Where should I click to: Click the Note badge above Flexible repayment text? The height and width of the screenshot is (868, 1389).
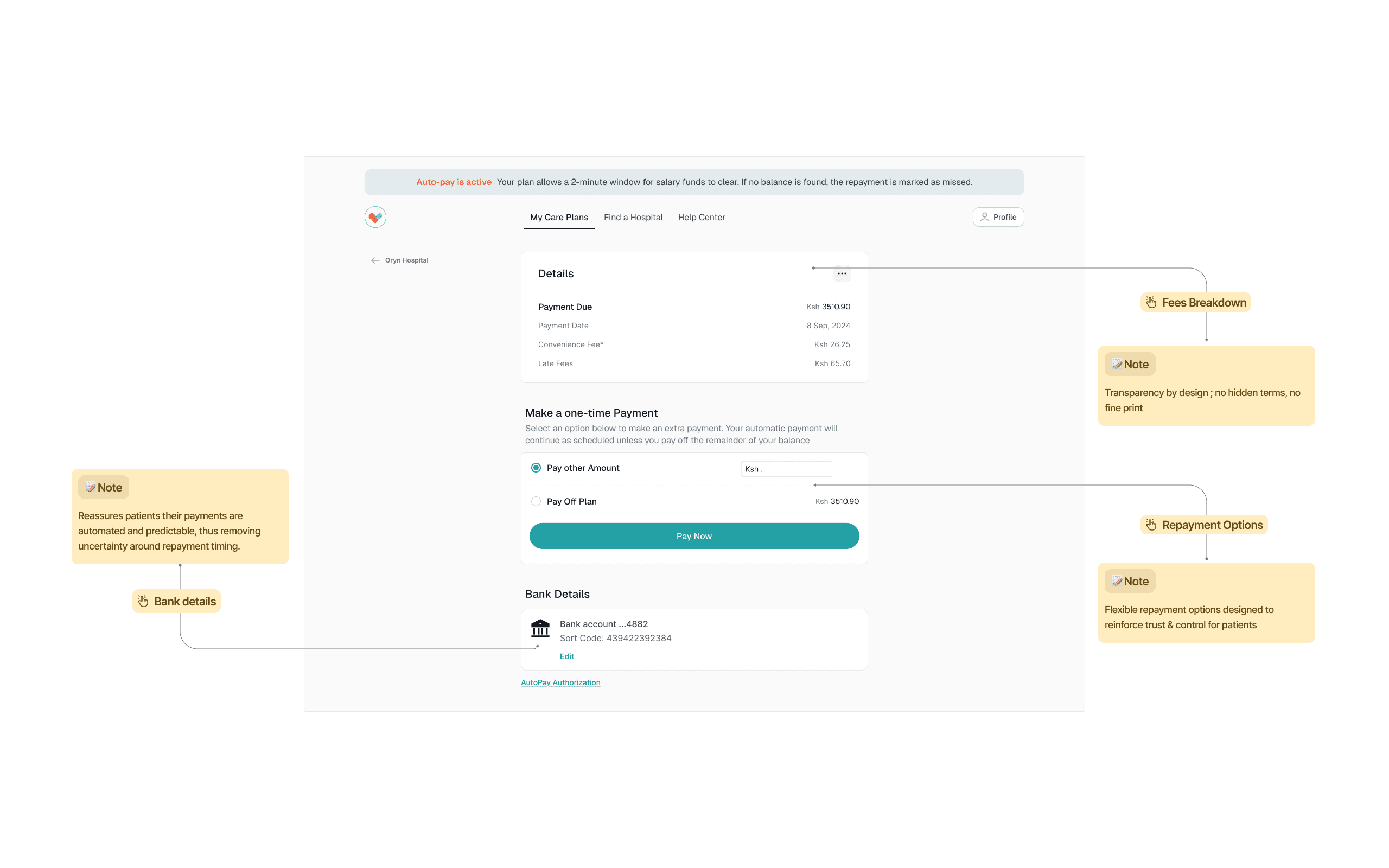point(1130,582)
